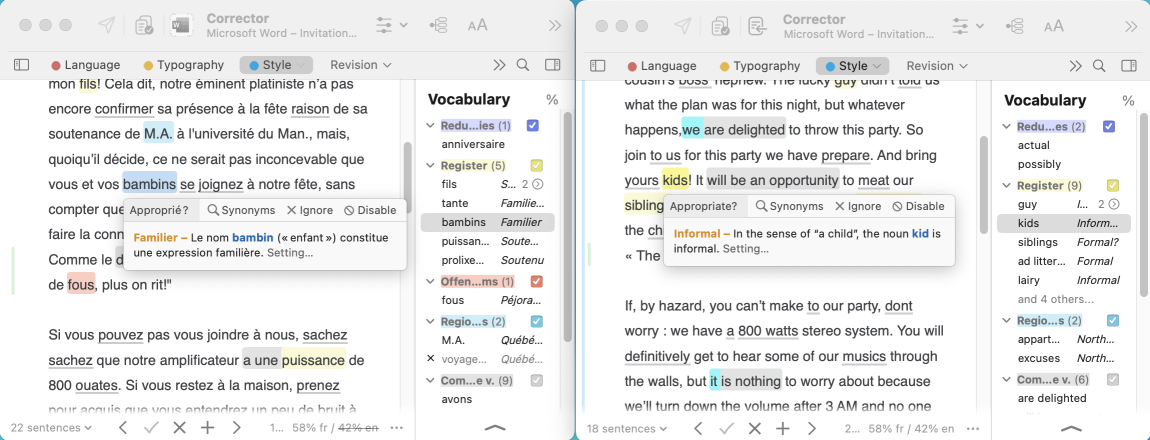Viewport: 1150px width, 440px height.
Task: Click the document checkmark icon in French window
Action: point(144,25)
